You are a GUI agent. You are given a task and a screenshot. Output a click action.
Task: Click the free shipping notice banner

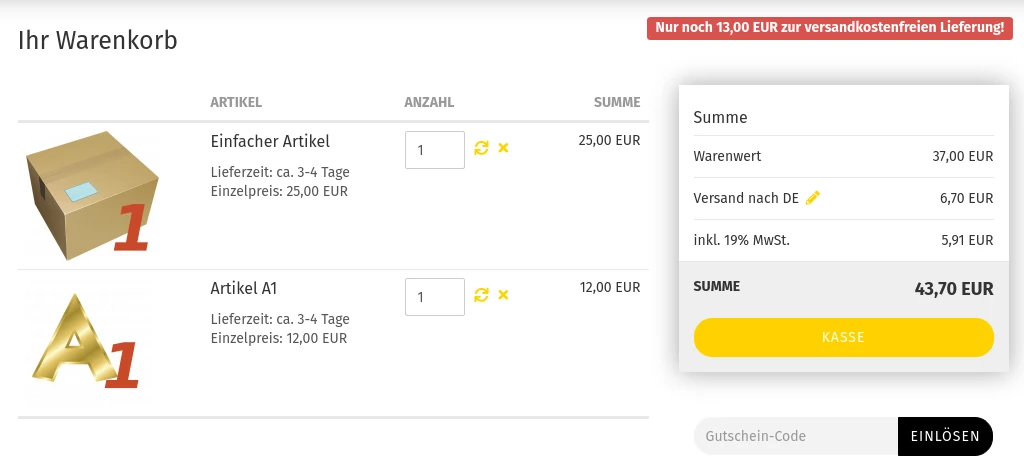(x=829, y=28)
